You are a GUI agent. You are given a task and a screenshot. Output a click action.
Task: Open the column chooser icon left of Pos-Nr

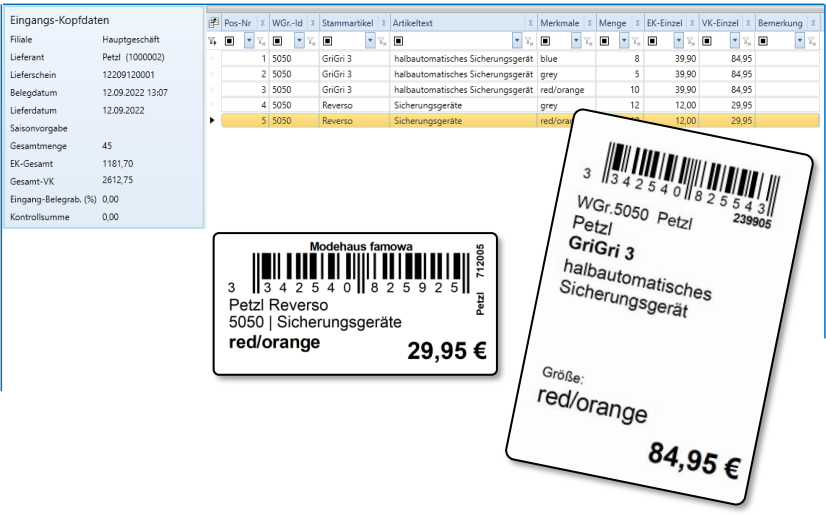213,23
